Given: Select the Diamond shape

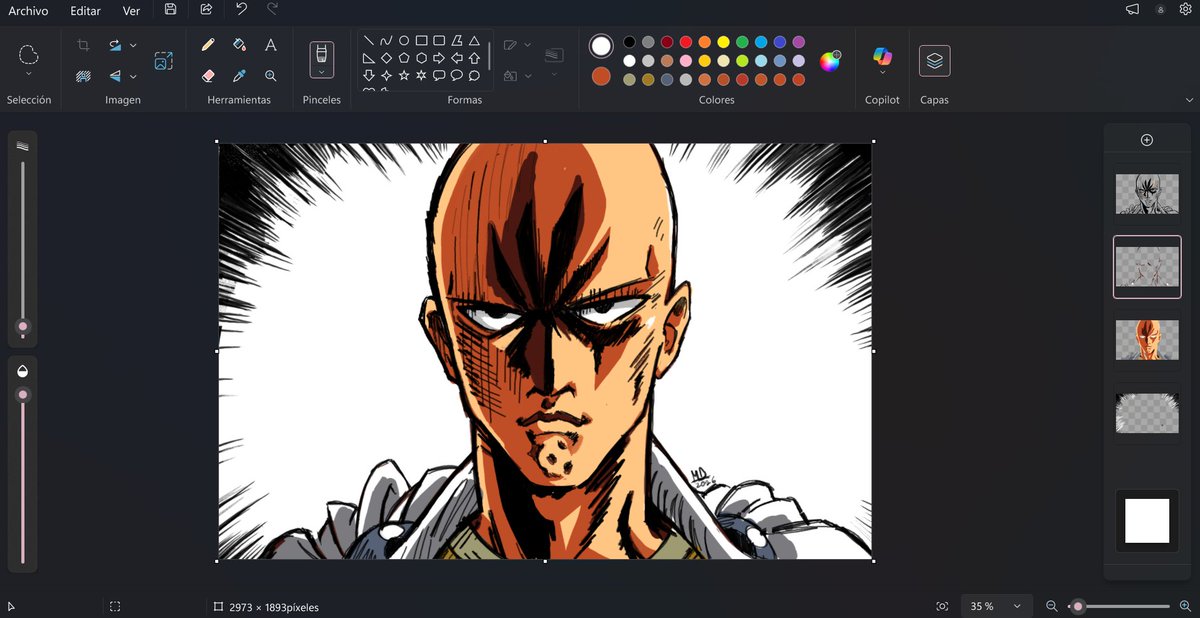Looking at the screenshot, I should (386, 58).
